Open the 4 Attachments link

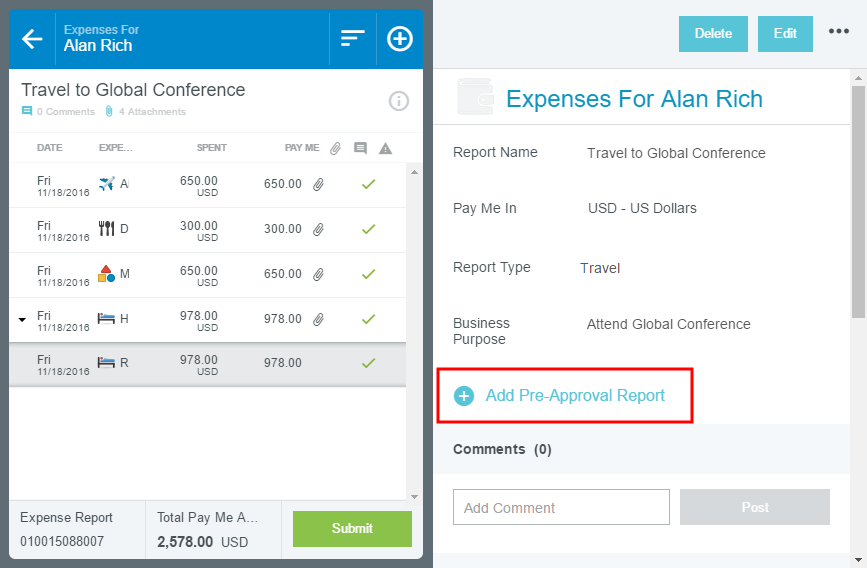click(x=146, y=112)
